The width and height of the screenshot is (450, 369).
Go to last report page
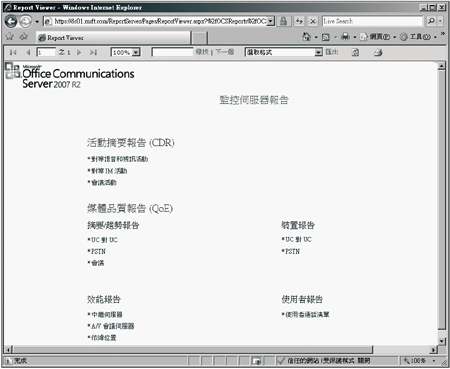pyautogui.click(x=93, y=52)
